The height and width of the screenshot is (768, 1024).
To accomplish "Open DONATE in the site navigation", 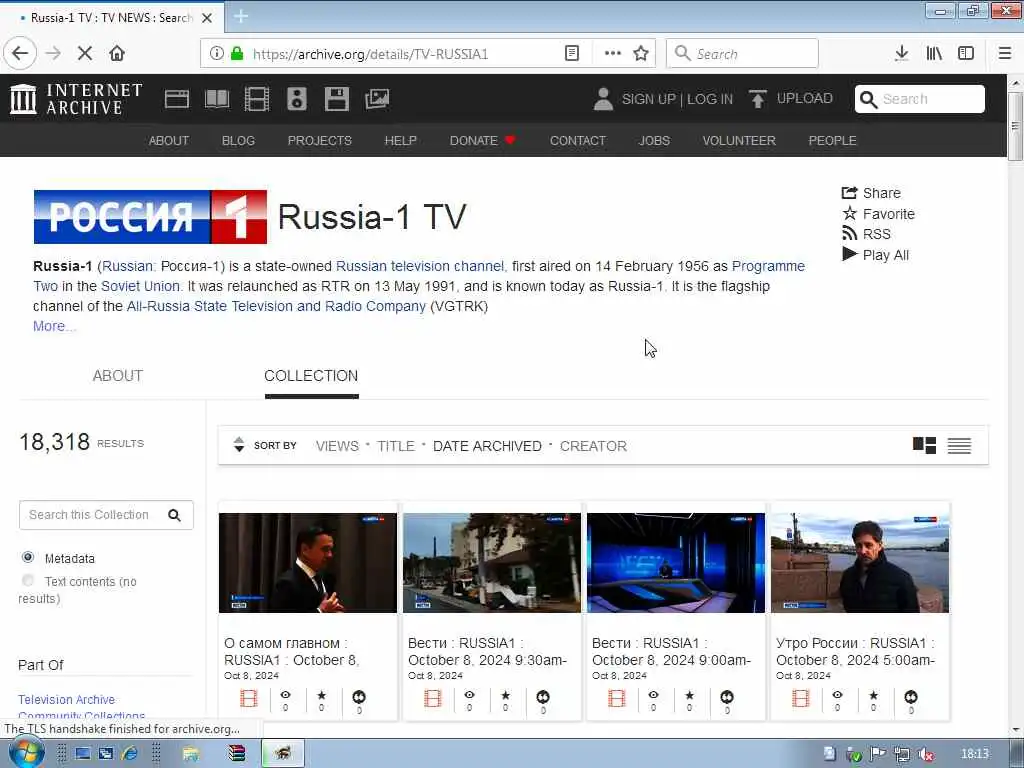I will coord(483,140).
